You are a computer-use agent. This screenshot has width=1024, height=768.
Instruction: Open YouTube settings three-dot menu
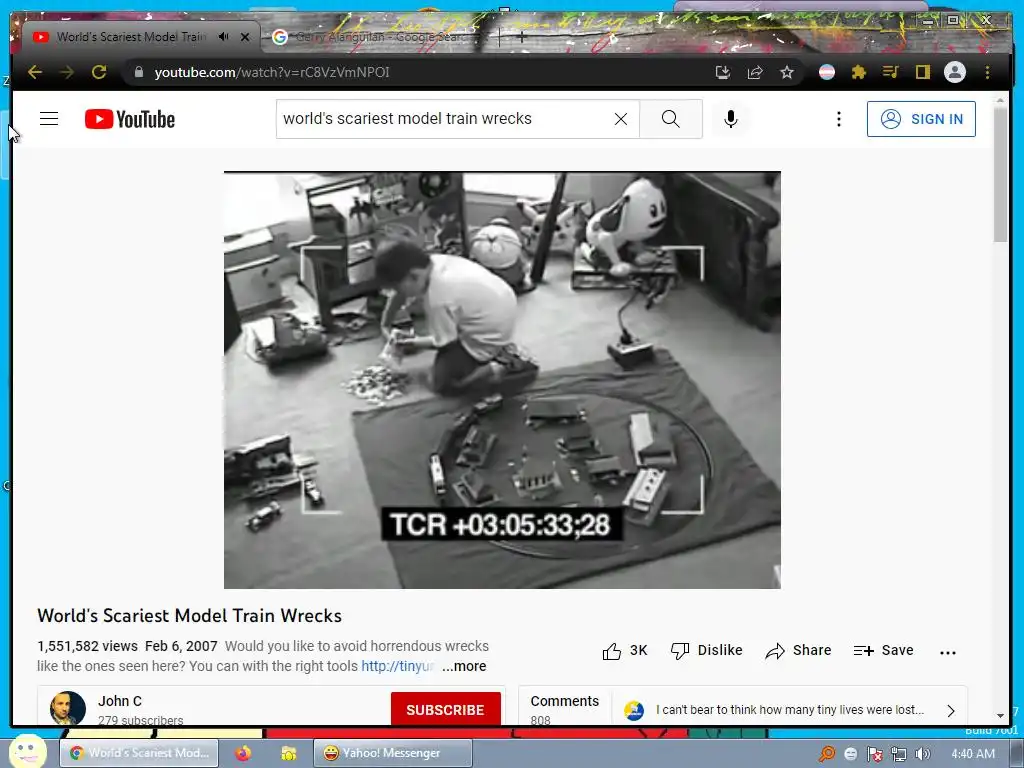click(x=839, y=119)
